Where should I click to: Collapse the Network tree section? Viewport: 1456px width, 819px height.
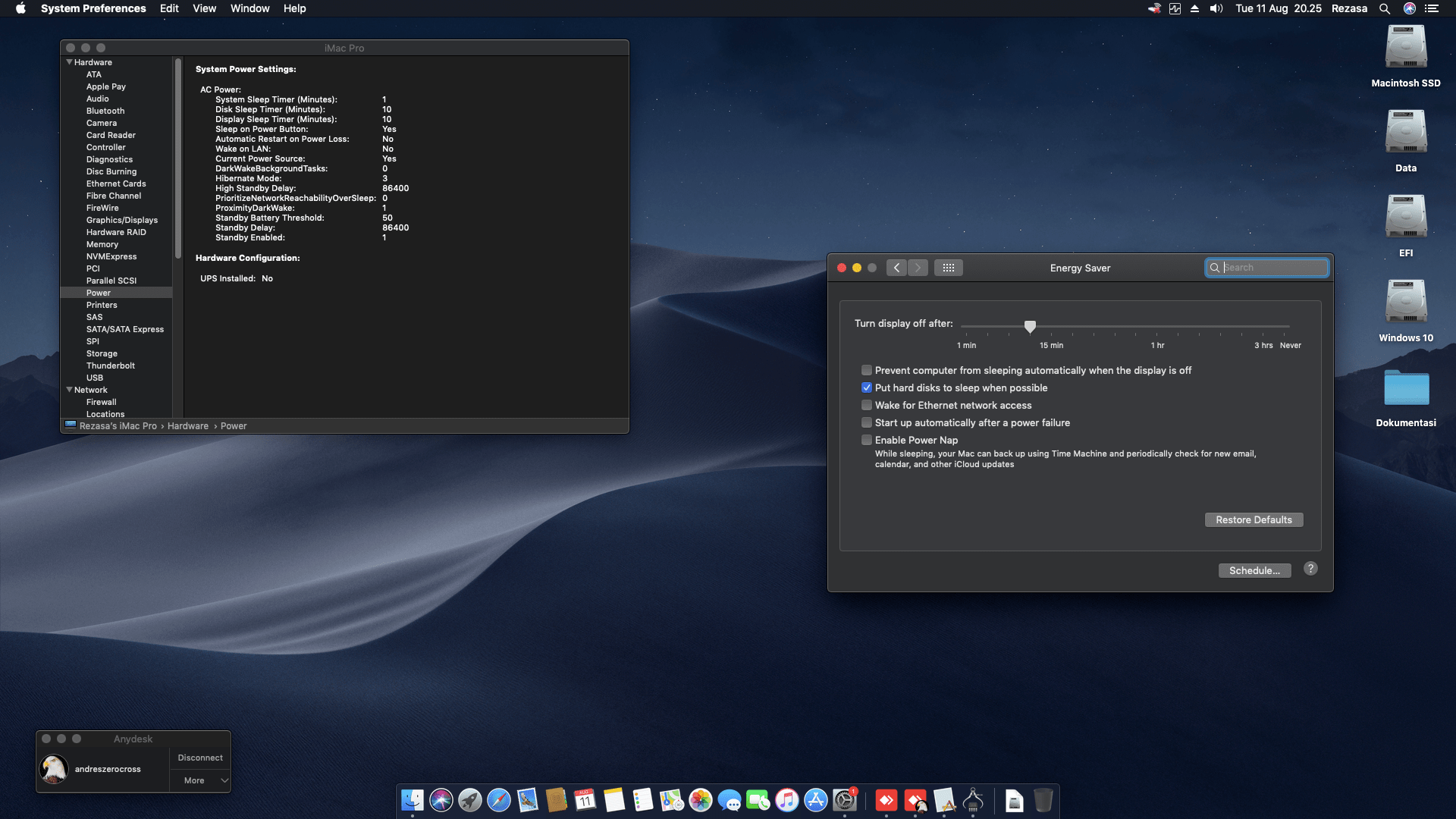click(69, 390)
